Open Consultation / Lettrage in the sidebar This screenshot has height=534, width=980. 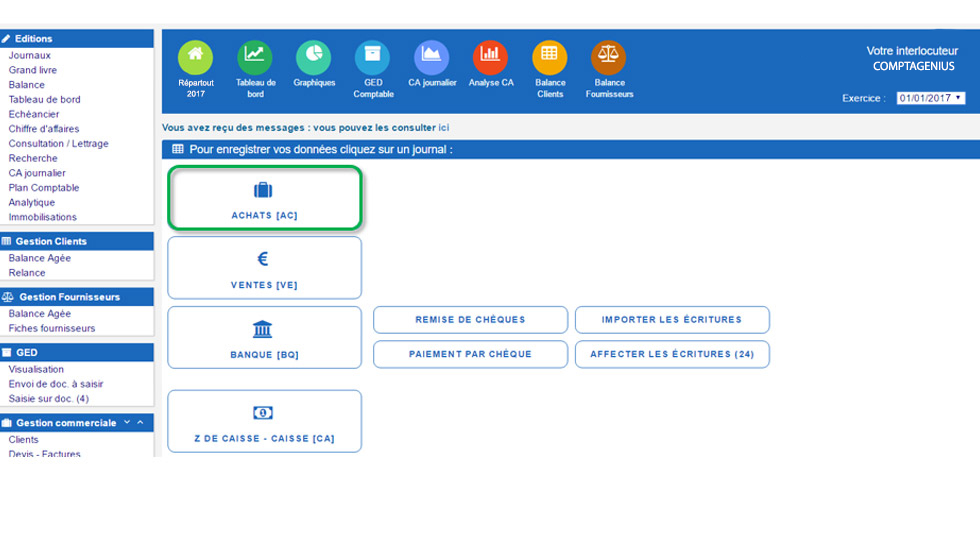58,144
